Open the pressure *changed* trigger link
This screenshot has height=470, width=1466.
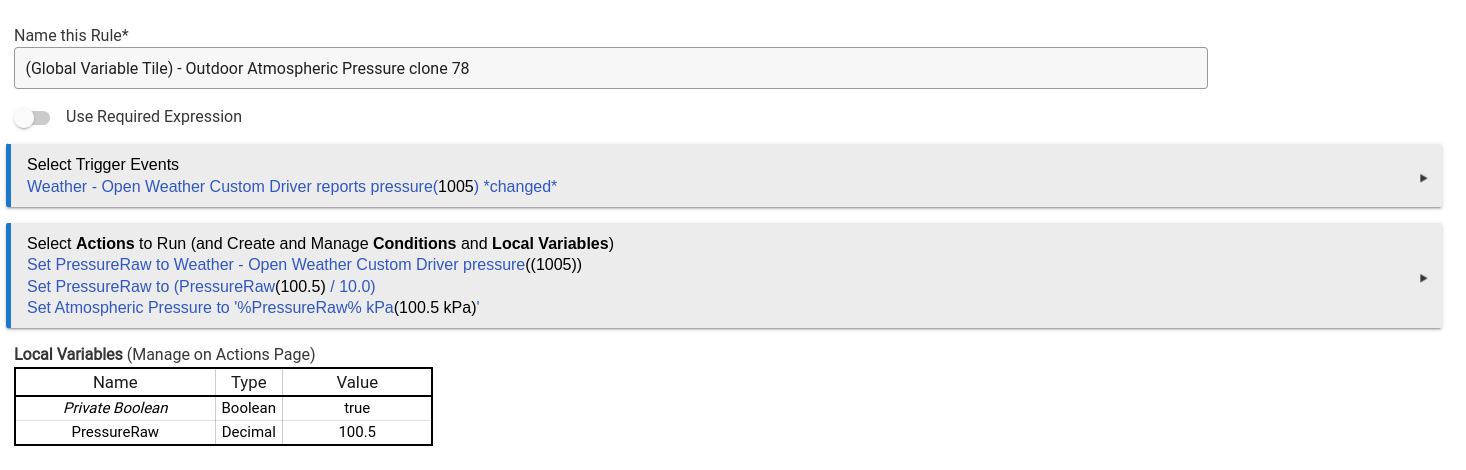(292, 187)
